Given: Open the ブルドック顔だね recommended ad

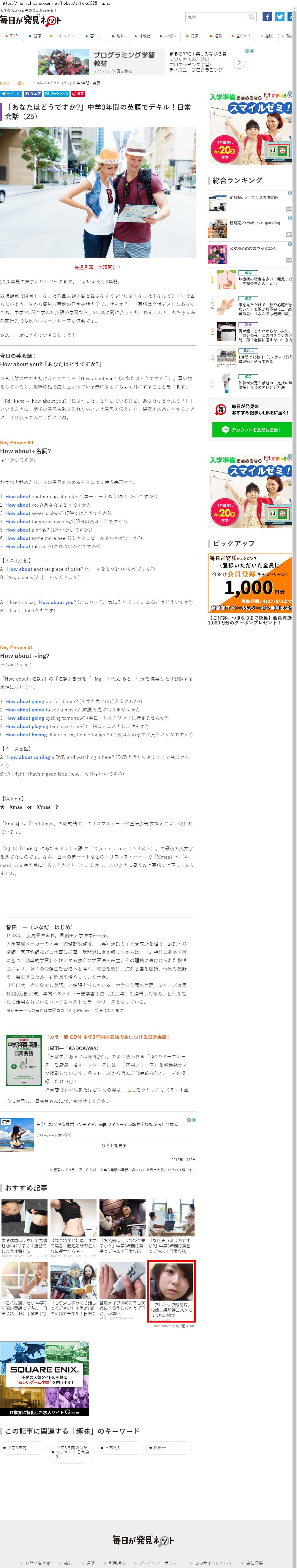Looking at the screenshot, I should pyautogui.click(x=171, y=1290).
